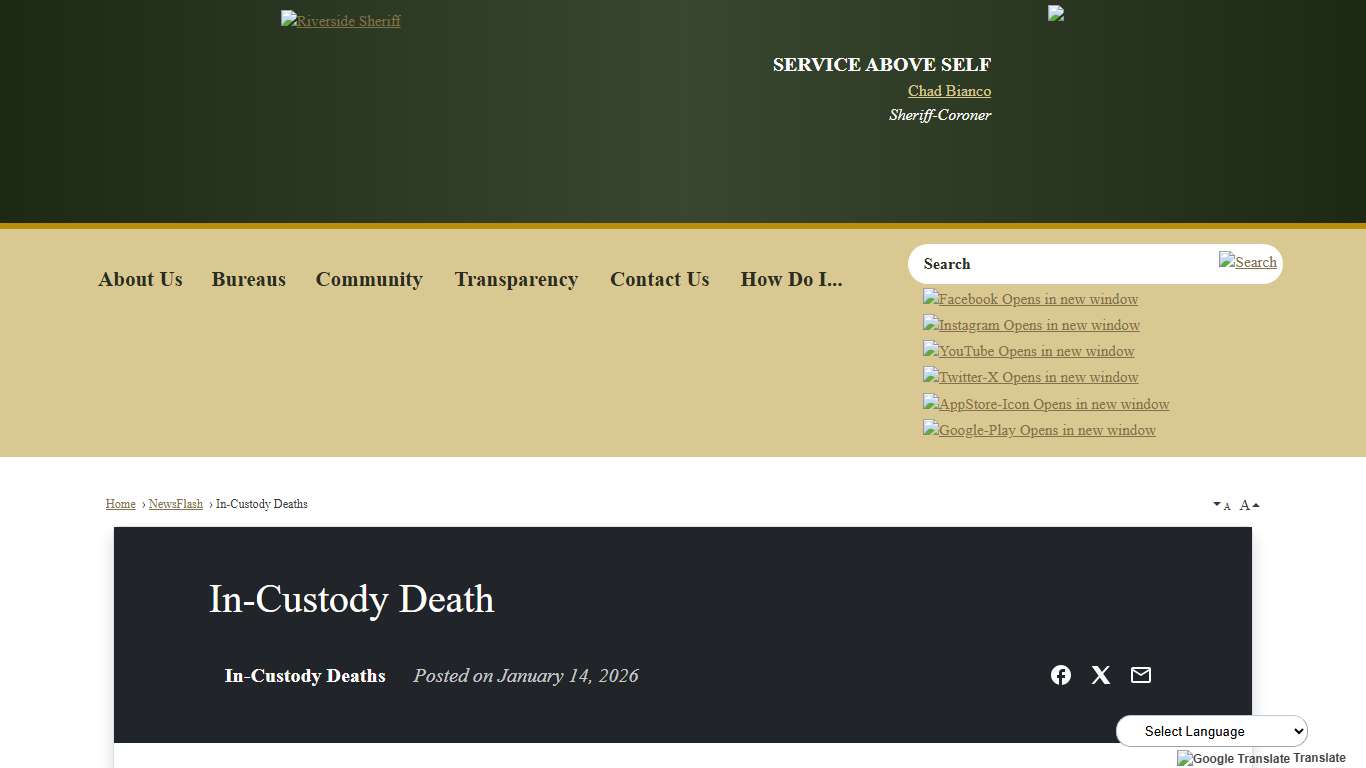The image size is (1366, 768).
Task: Increase text size with the larger A control
Action: point(1247,504)
